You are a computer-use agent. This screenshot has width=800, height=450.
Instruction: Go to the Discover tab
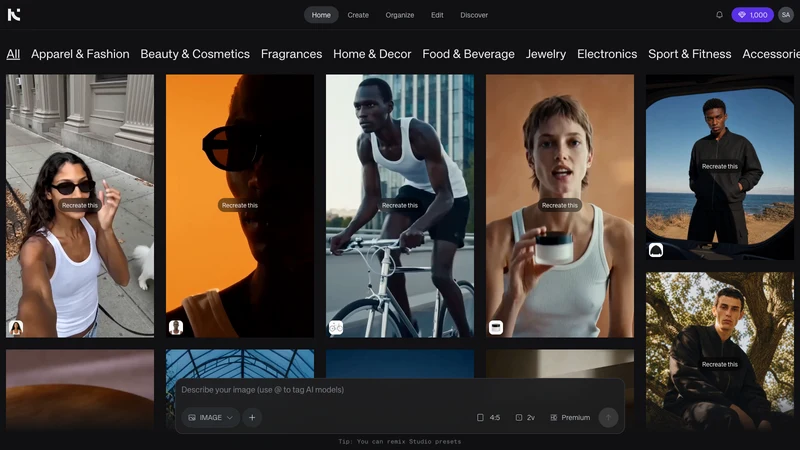(474, 15)
